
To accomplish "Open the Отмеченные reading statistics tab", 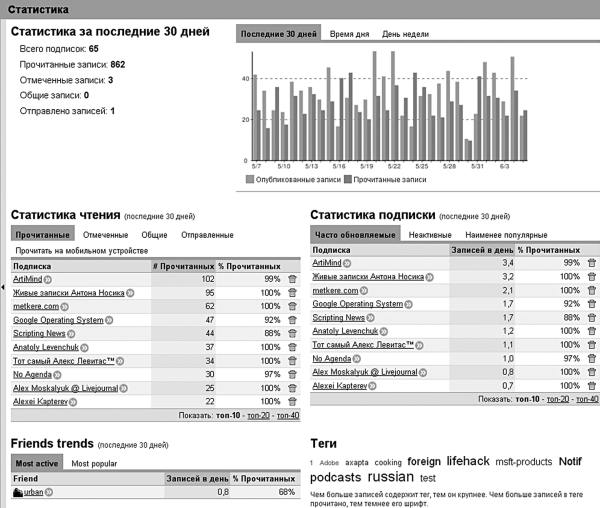I will point(106,235).
